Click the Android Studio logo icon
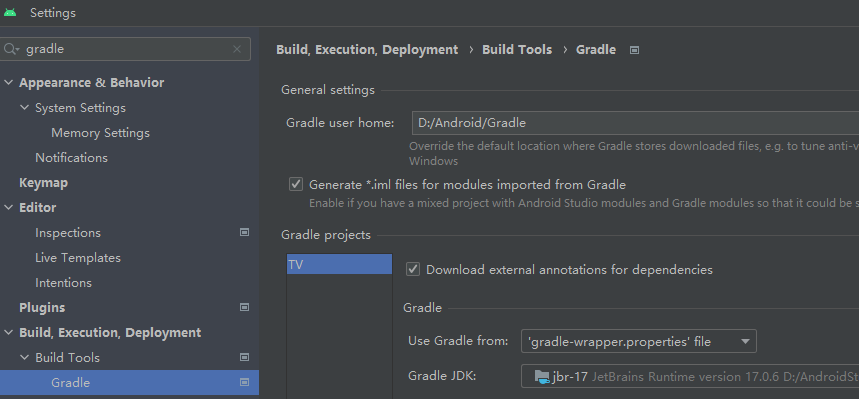 coord(10,13)
